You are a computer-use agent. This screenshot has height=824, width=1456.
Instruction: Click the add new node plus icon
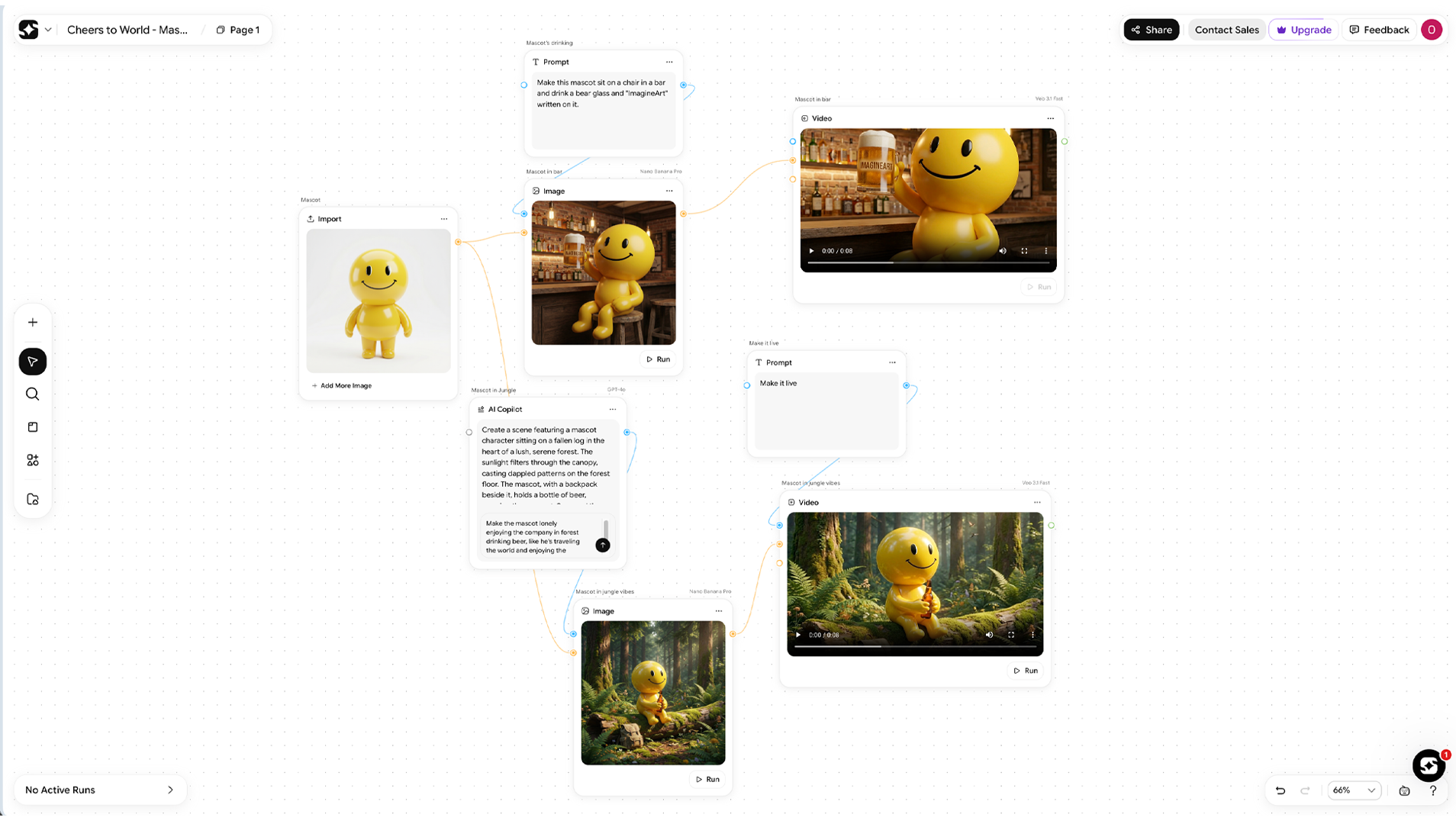pyautogui.click(x=32, y=322)
